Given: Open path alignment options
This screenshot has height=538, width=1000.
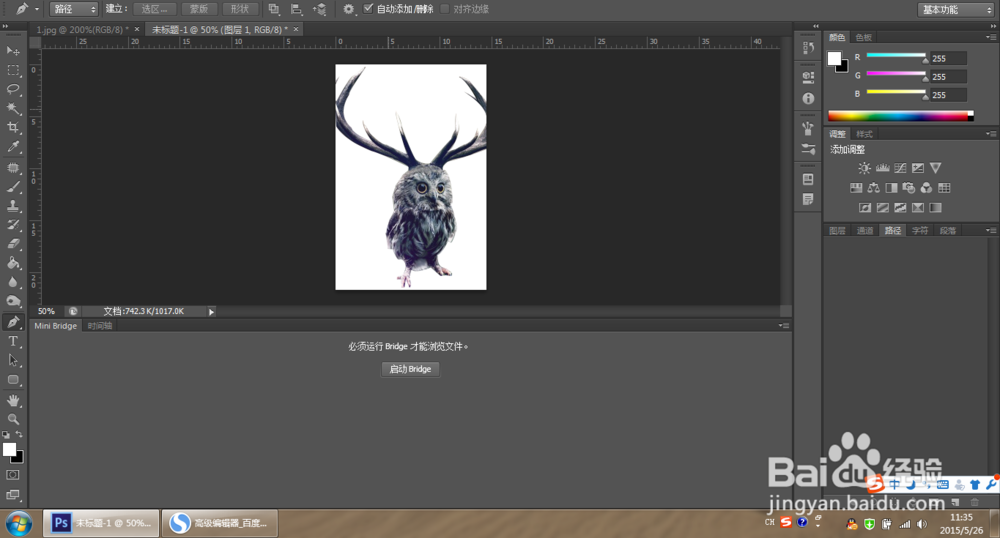Looking at the screenshot, I should point(297,9).
